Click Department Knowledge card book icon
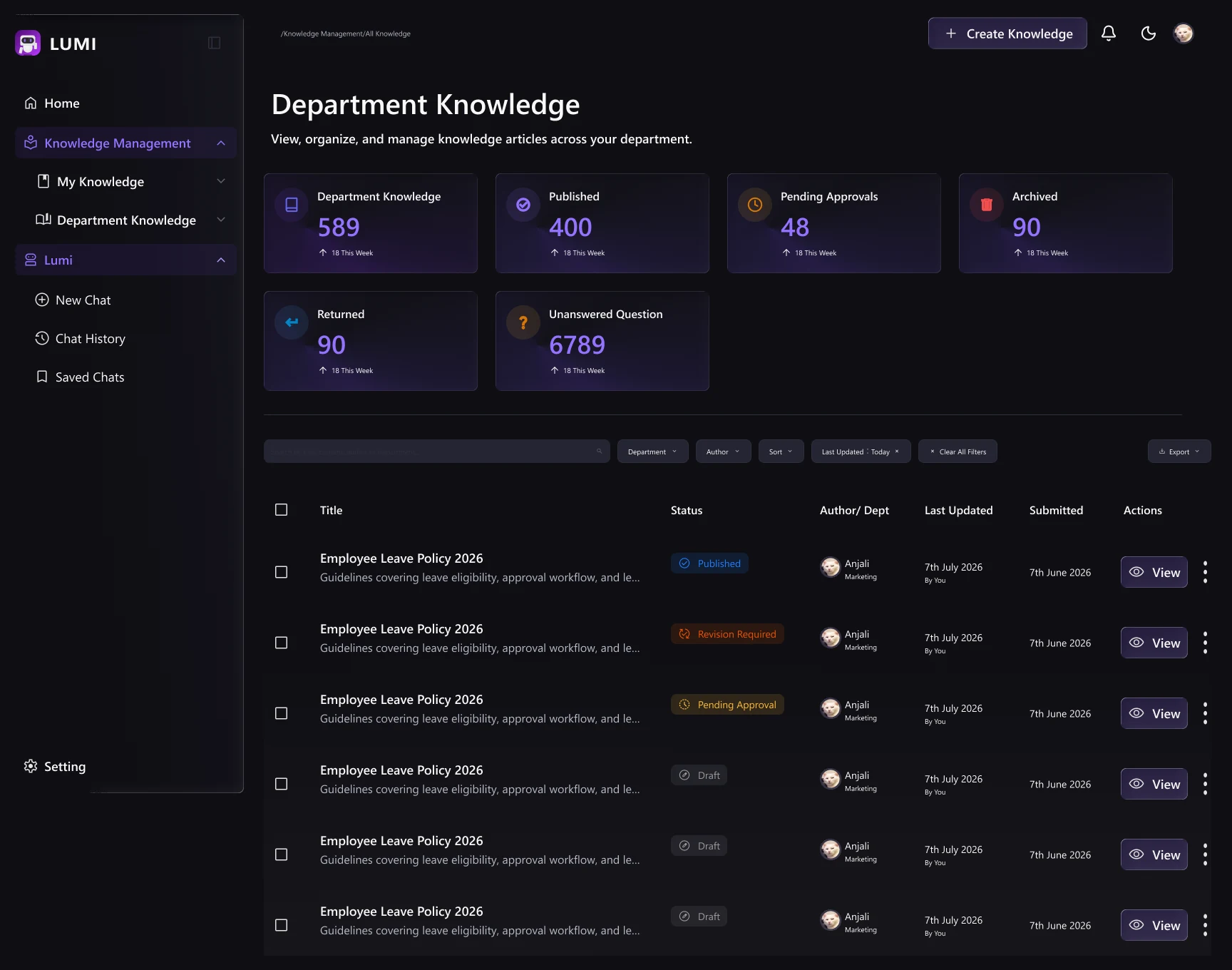 tap(292, 205)
